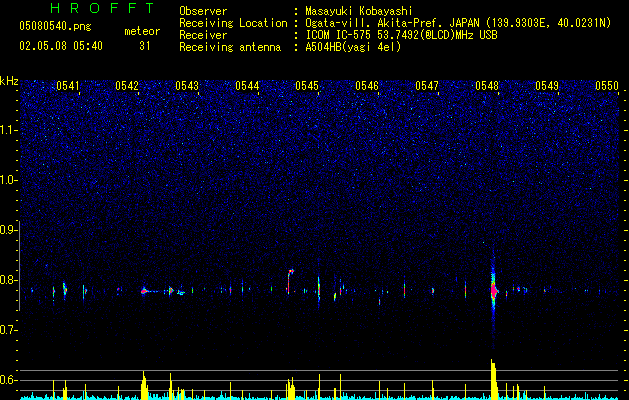Click the tallest yellow power bar at 0548
The width and height of the screenshot is (629, 400).
point(493,379)
